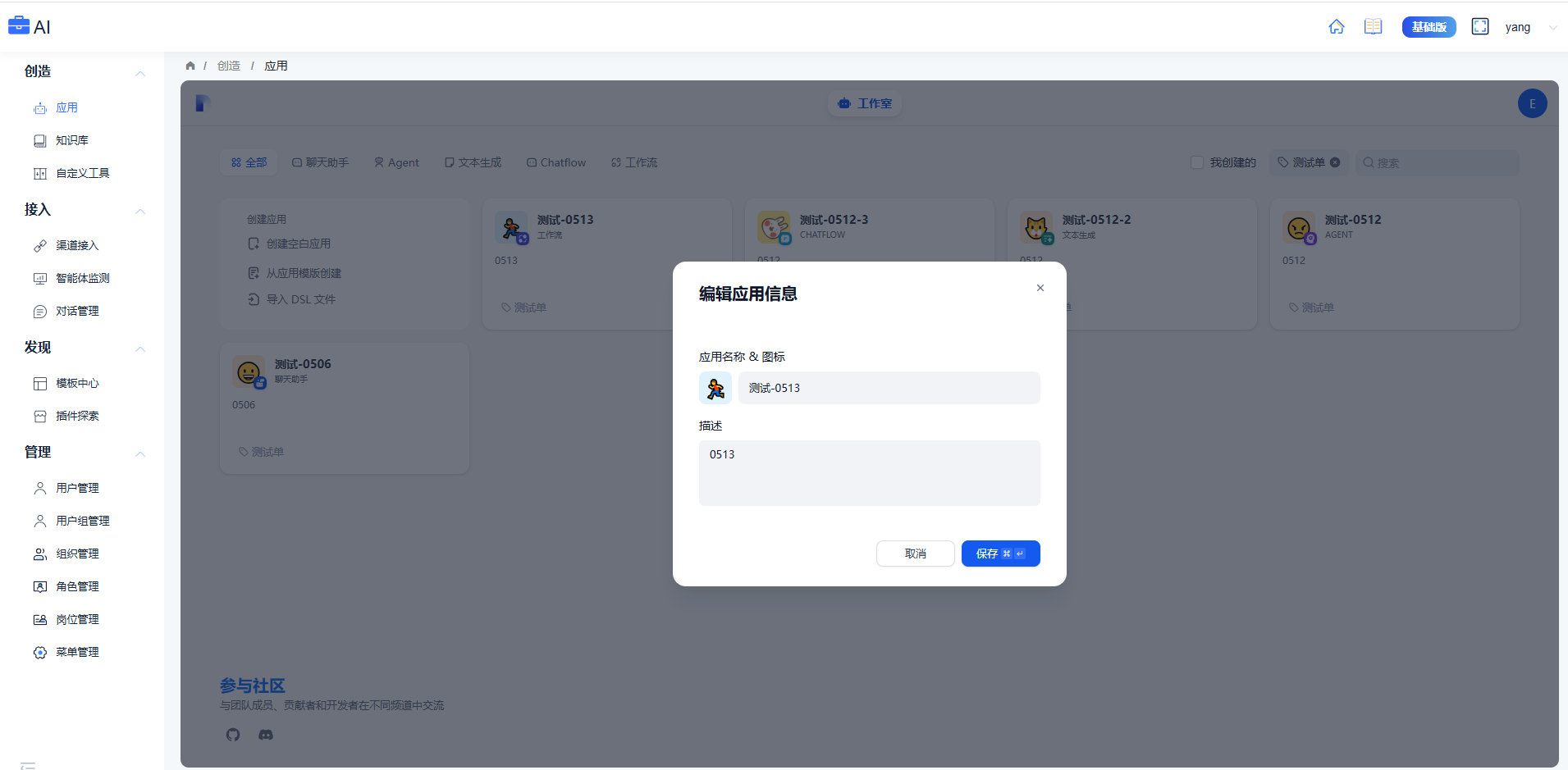Click the 测试-0512 app icon
1568x770 pixels.
1298,227
